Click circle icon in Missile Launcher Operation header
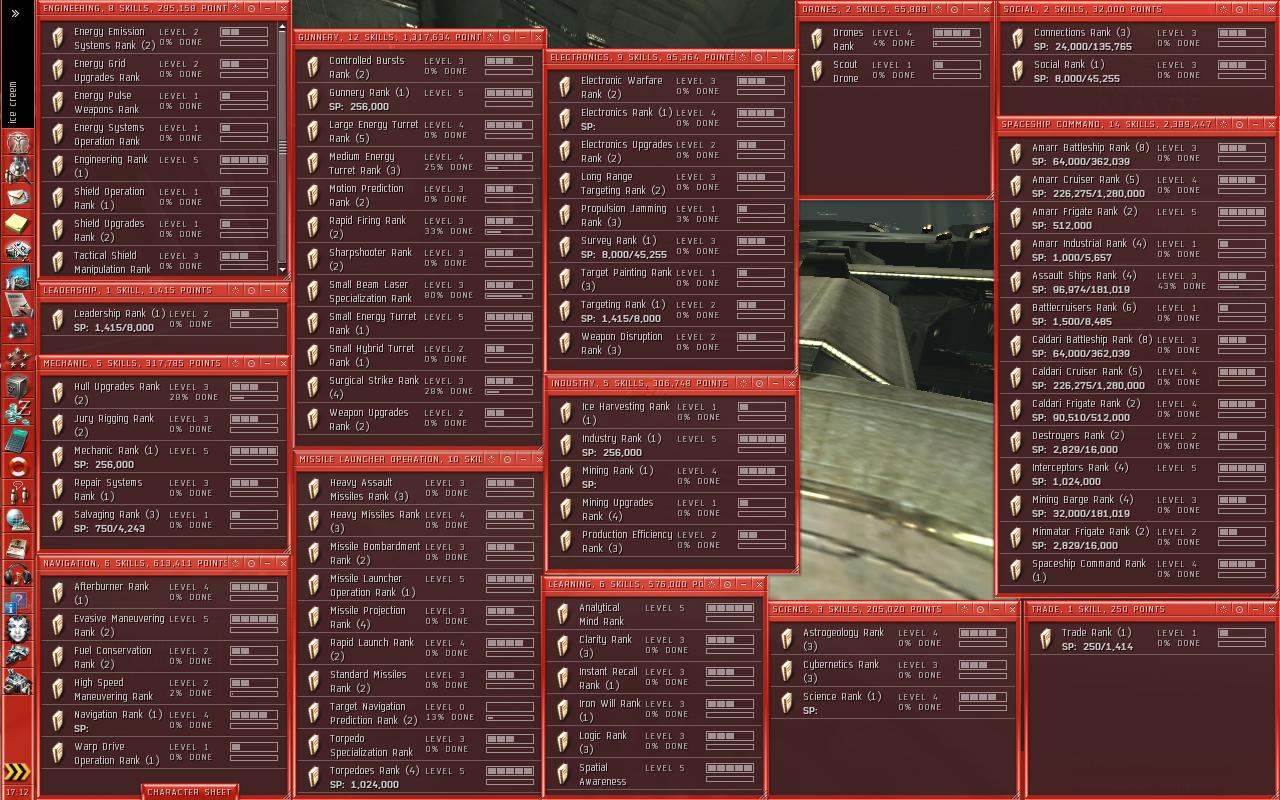The image size is (1280, 800). click(x=506, y=459)
